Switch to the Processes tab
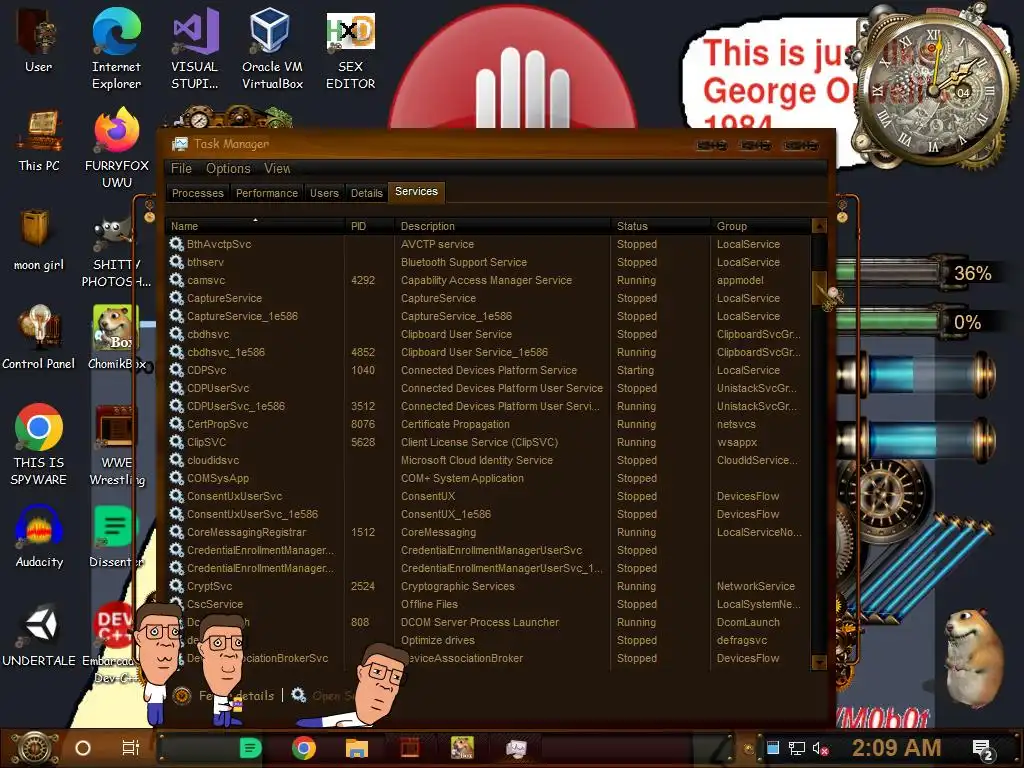Screen dimensions: 1024x768 [x=197, y=193]
